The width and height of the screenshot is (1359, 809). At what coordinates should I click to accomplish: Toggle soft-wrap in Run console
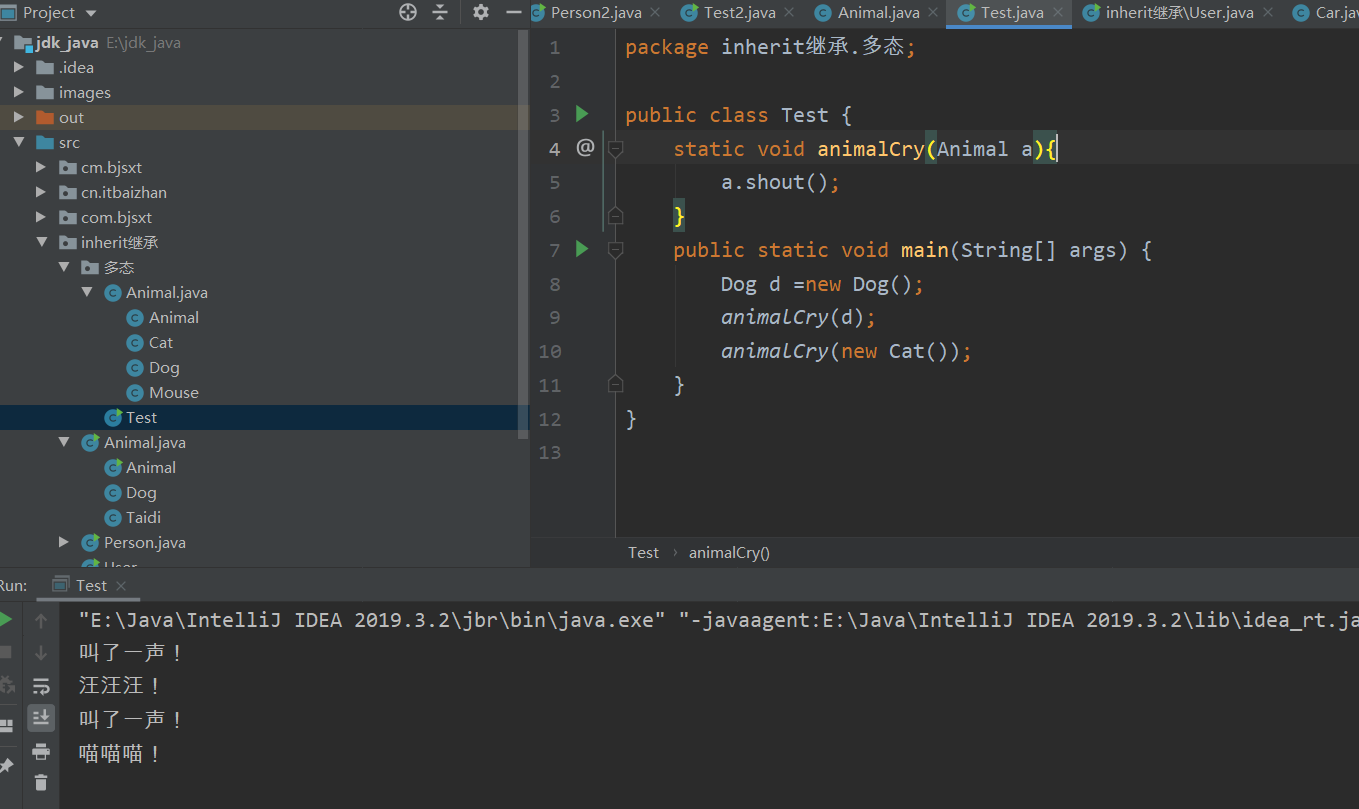(41, 686)
